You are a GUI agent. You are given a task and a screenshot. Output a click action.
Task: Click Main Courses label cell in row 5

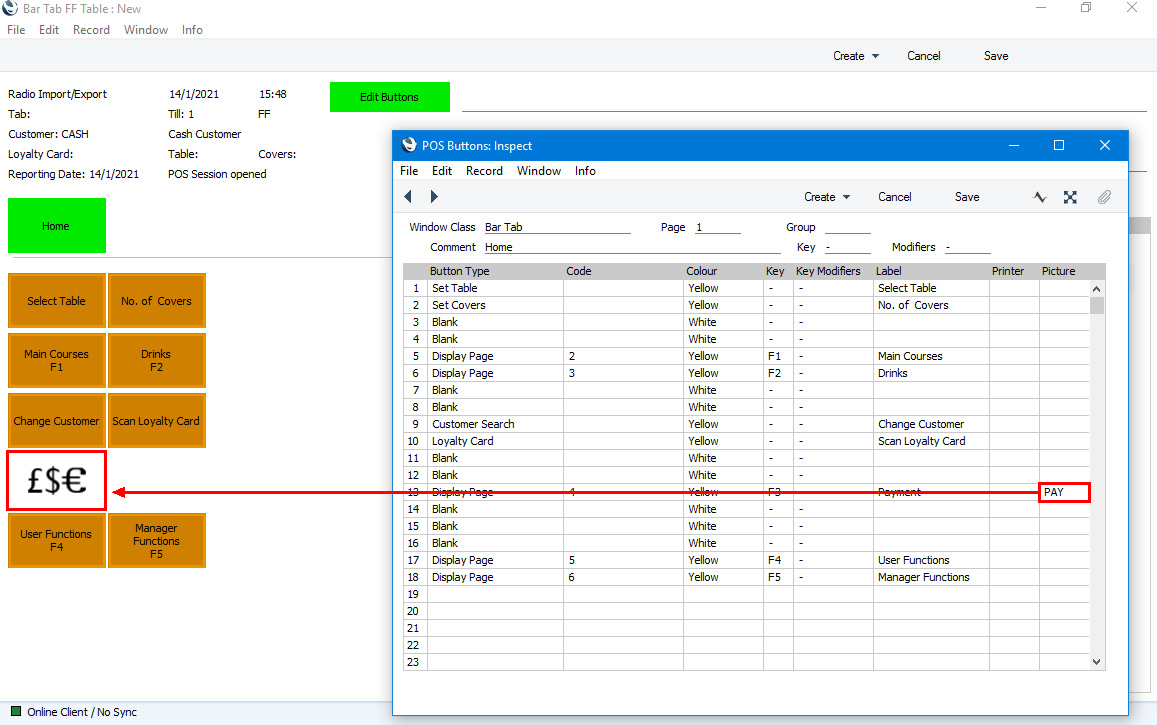point(931,355)
